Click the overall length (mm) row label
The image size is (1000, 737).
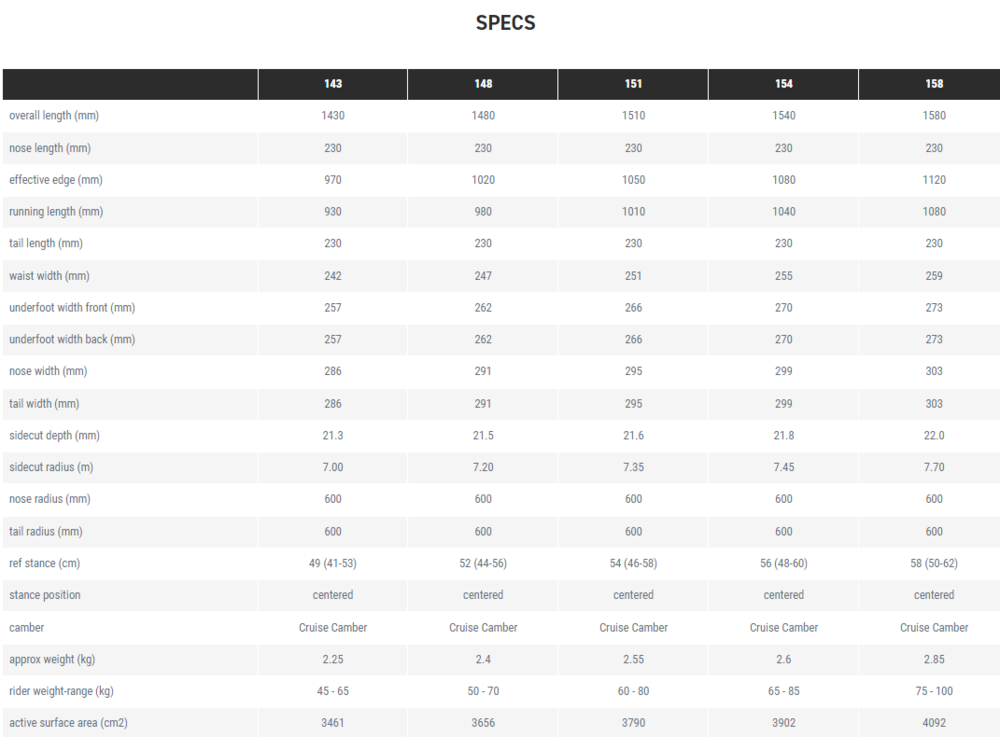pyautogui.click(x=54, y=116)
